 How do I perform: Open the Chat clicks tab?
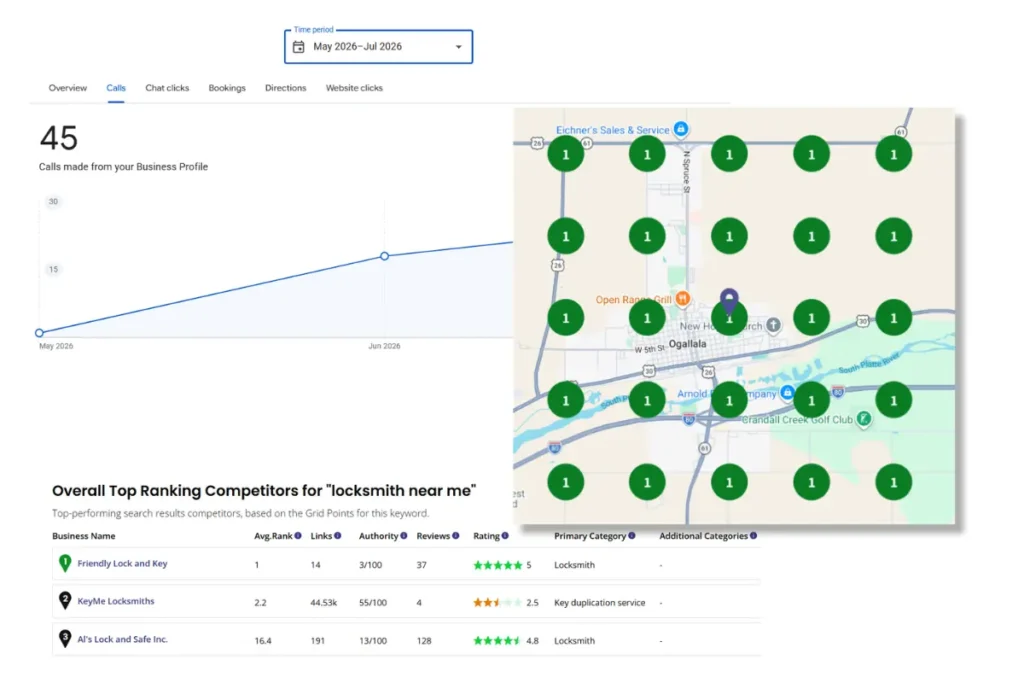167,87
